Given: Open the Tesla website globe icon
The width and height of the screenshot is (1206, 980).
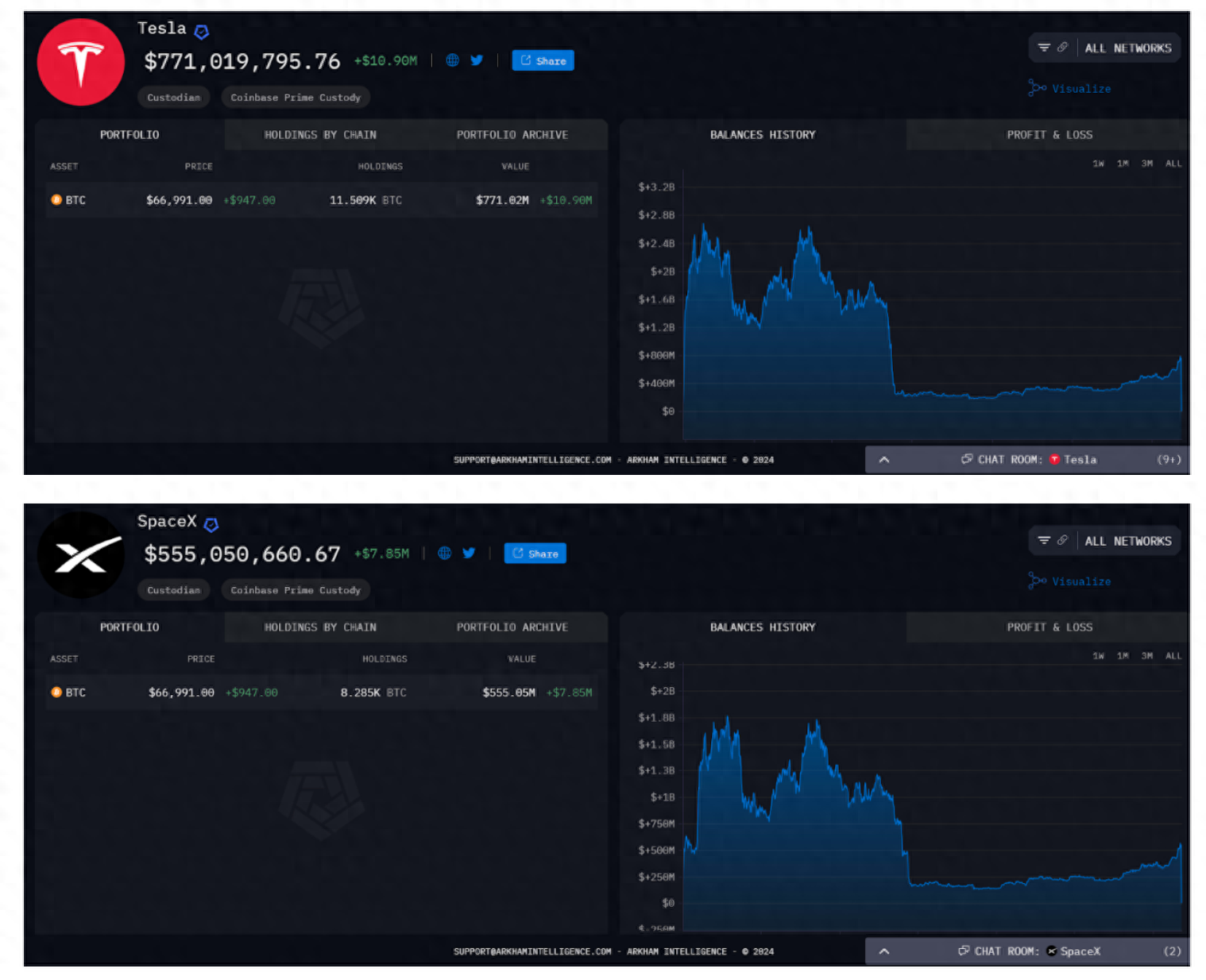Looking at the screenshot, I should [452, 60].
